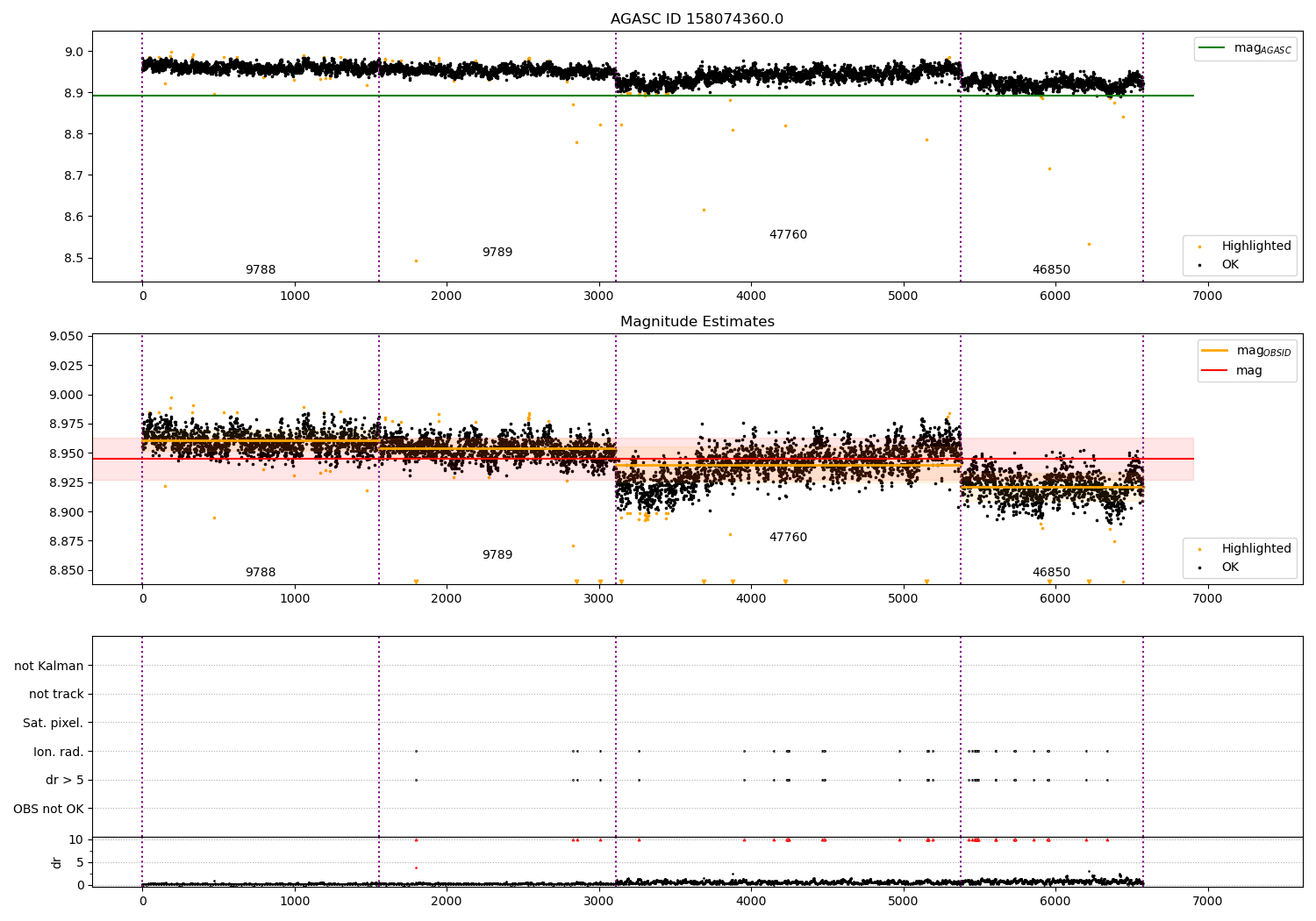1316x921 pixels.
Task: Click the red 'mag' legend entry
Action: [x=1233, y=371]
